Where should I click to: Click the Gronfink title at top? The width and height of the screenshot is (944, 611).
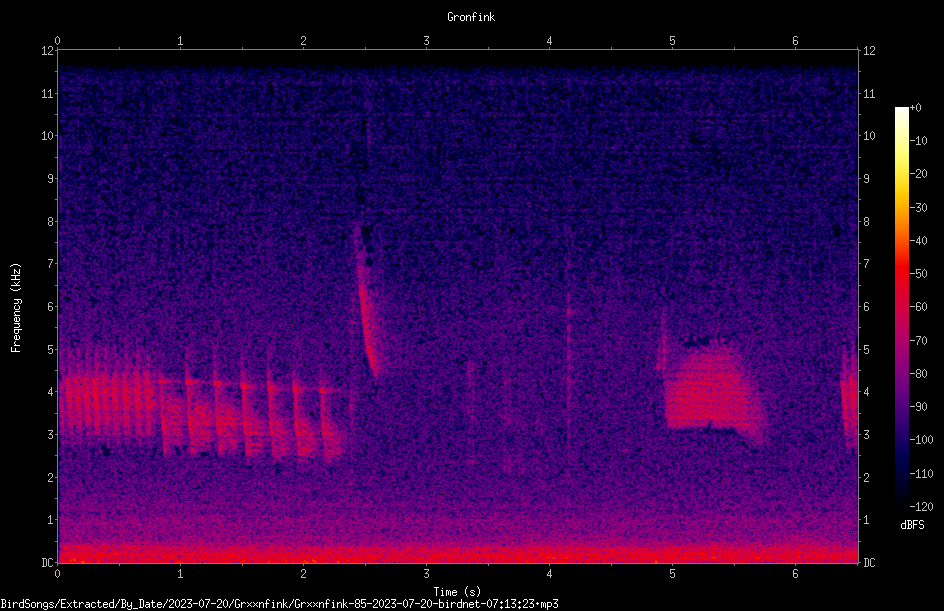(471, 17)
